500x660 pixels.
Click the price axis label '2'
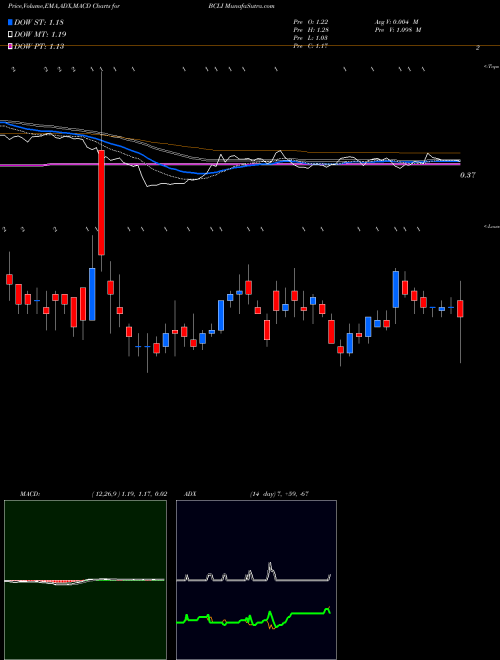click(x=478, y=48)
